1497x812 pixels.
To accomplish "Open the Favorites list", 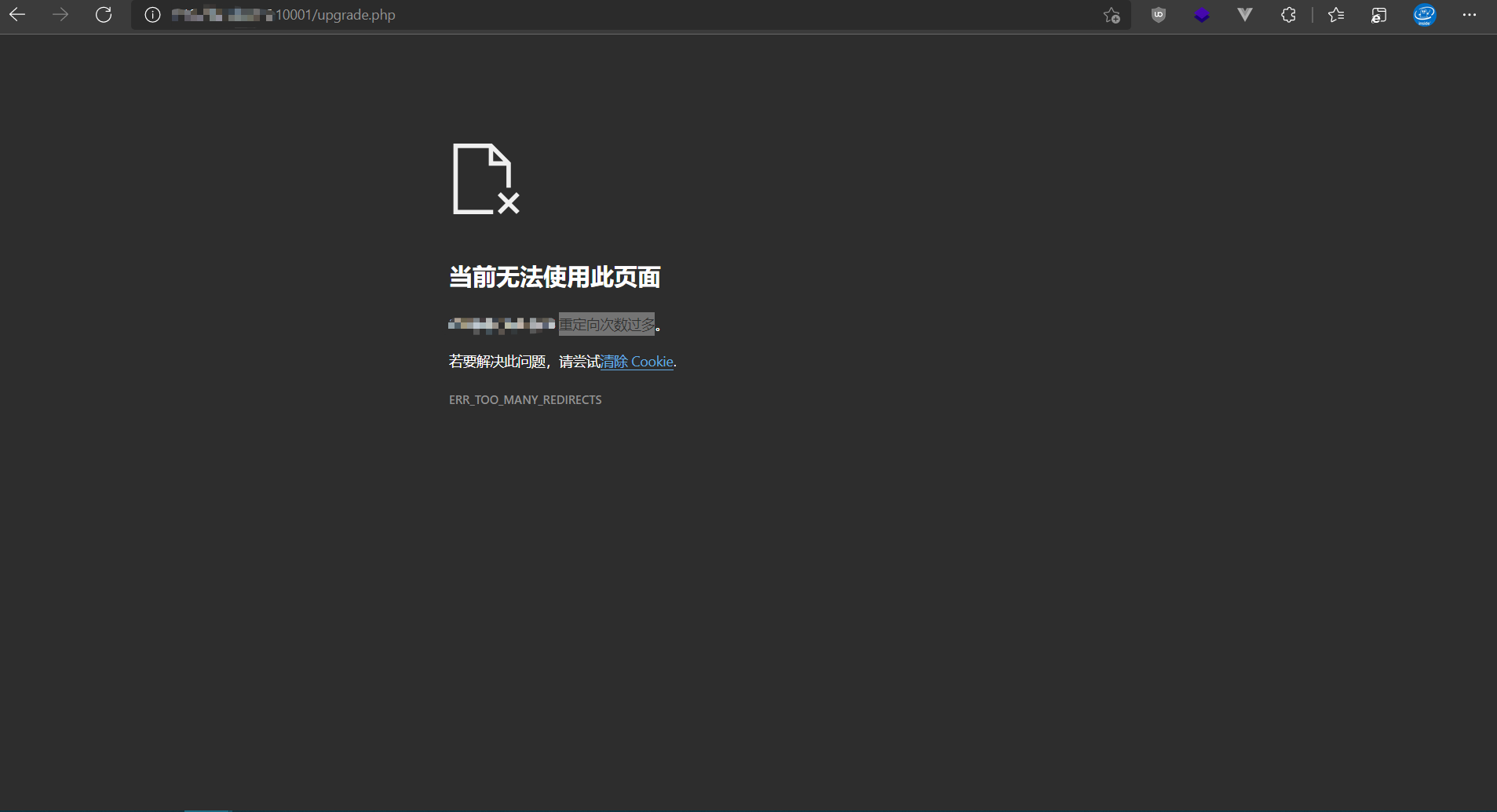I will coord(1336,15).
